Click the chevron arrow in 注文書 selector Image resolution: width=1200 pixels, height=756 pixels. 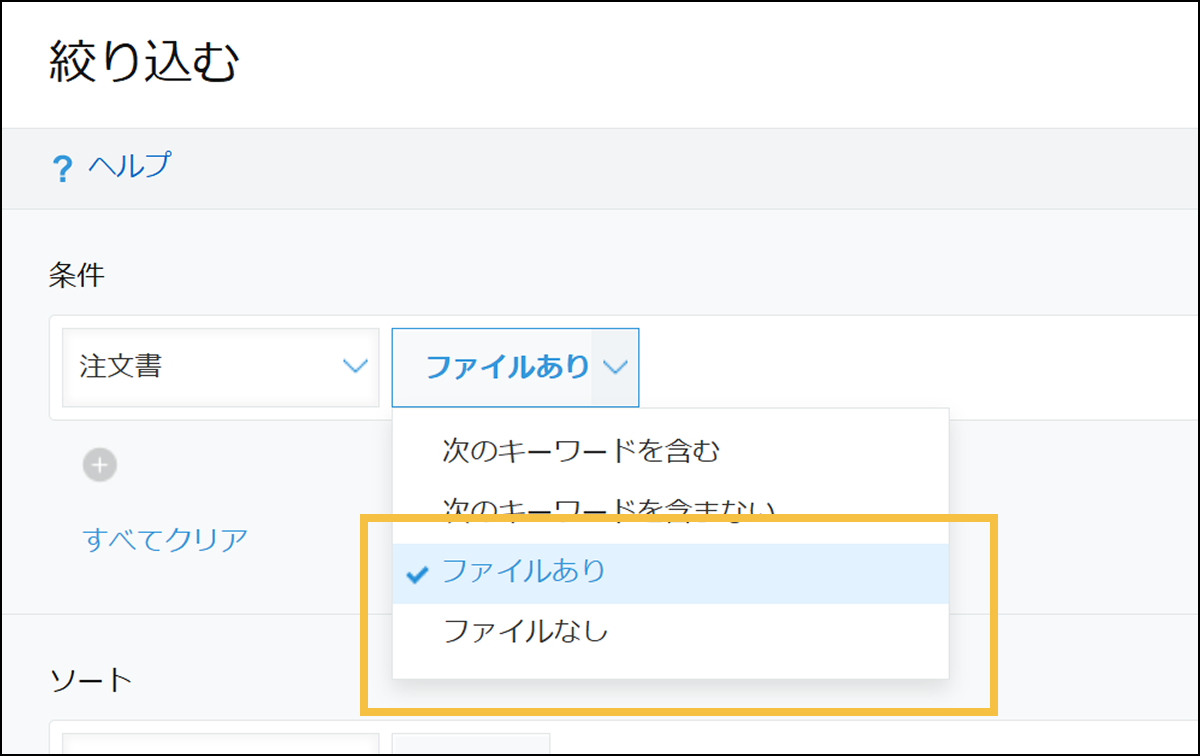tap(355, 368)
